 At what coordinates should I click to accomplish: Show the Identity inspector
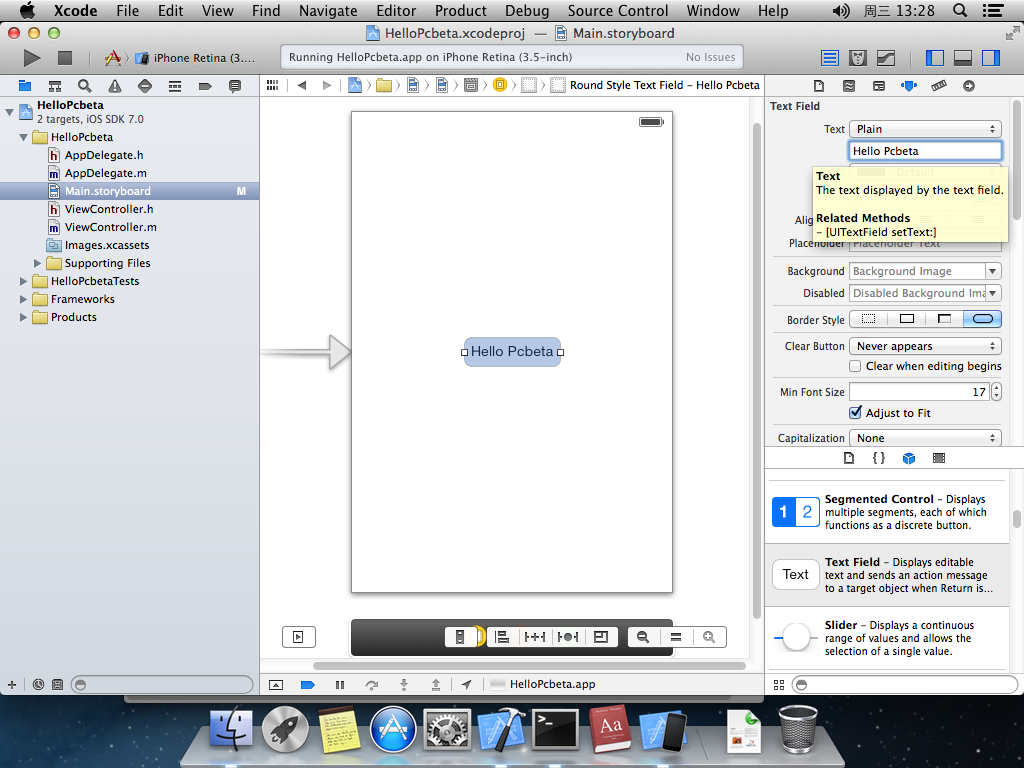point(878,86)
